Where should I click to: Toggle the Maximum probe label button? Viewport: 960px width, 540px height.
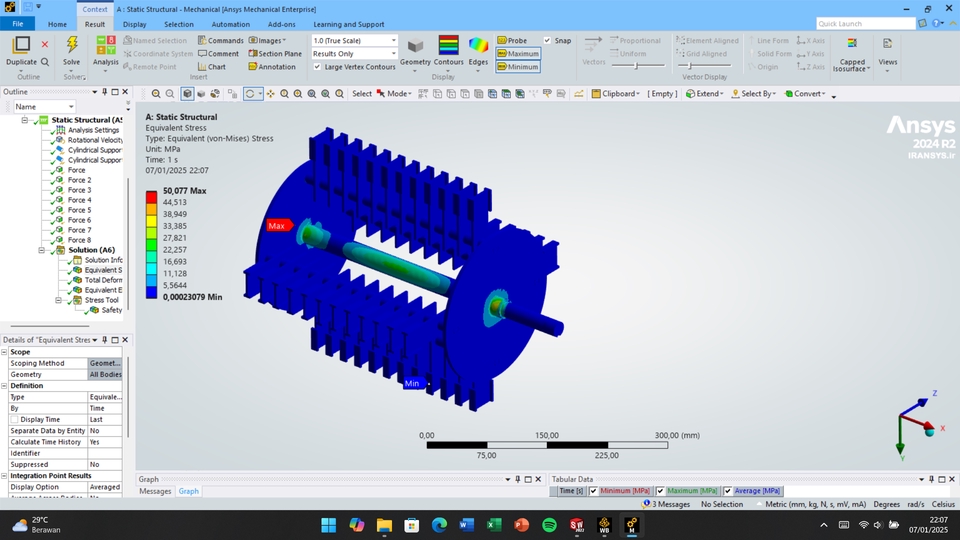coord(518,53)
